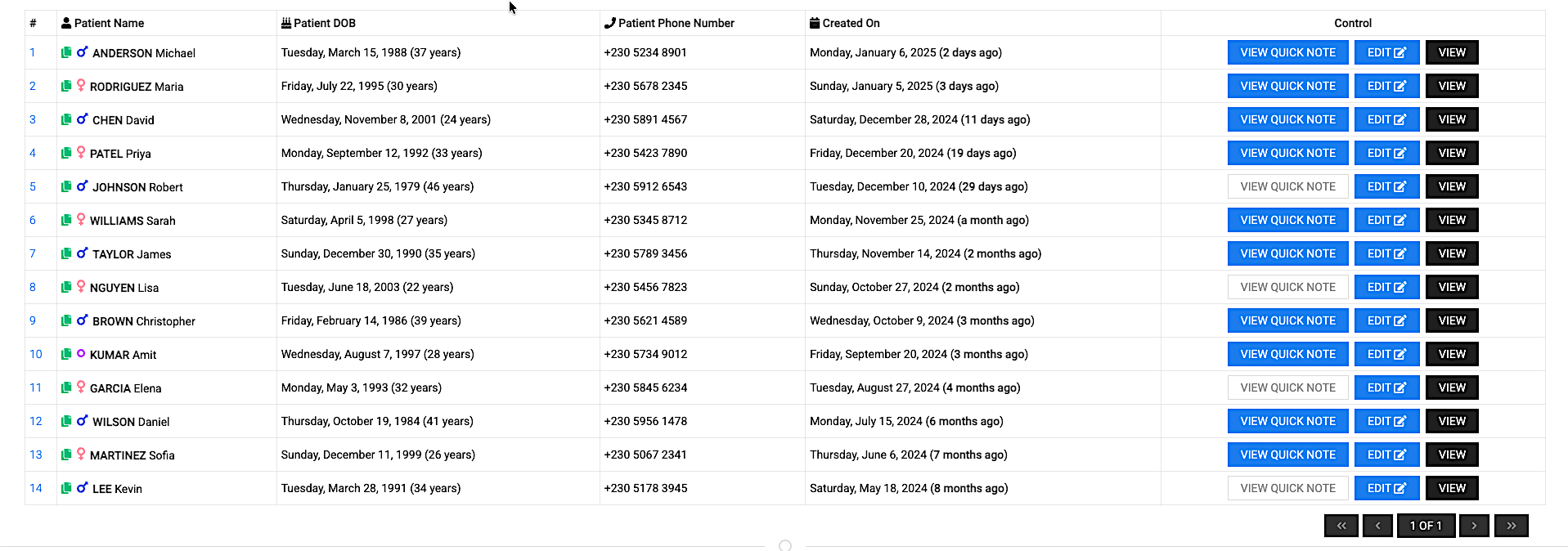This screenshot has height=551, width=1568.
Task: Open VIEW for TAYLOR James
Action: pyautogui.click(x=1451, y=253)
